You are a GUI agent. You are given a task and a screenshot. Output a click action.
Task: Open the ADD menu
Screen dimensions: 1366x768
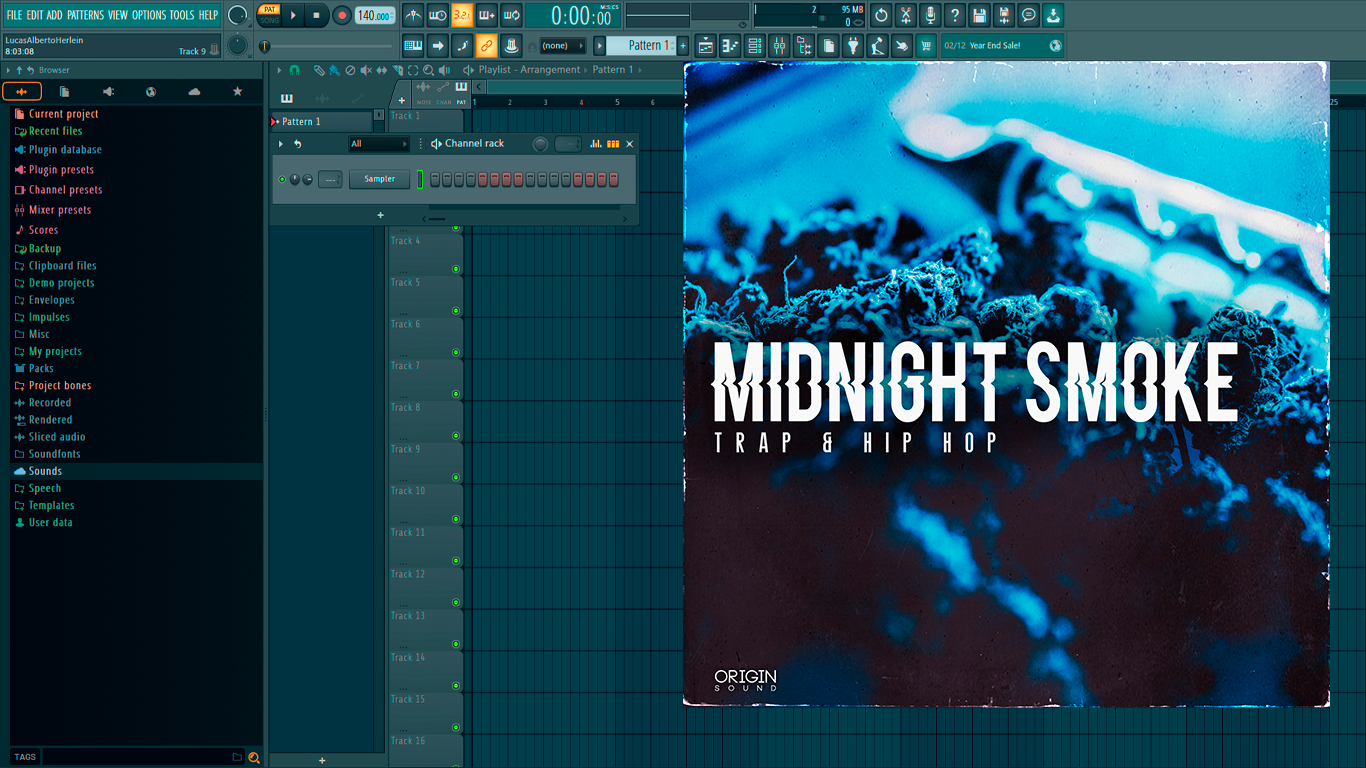pos(55,15)
